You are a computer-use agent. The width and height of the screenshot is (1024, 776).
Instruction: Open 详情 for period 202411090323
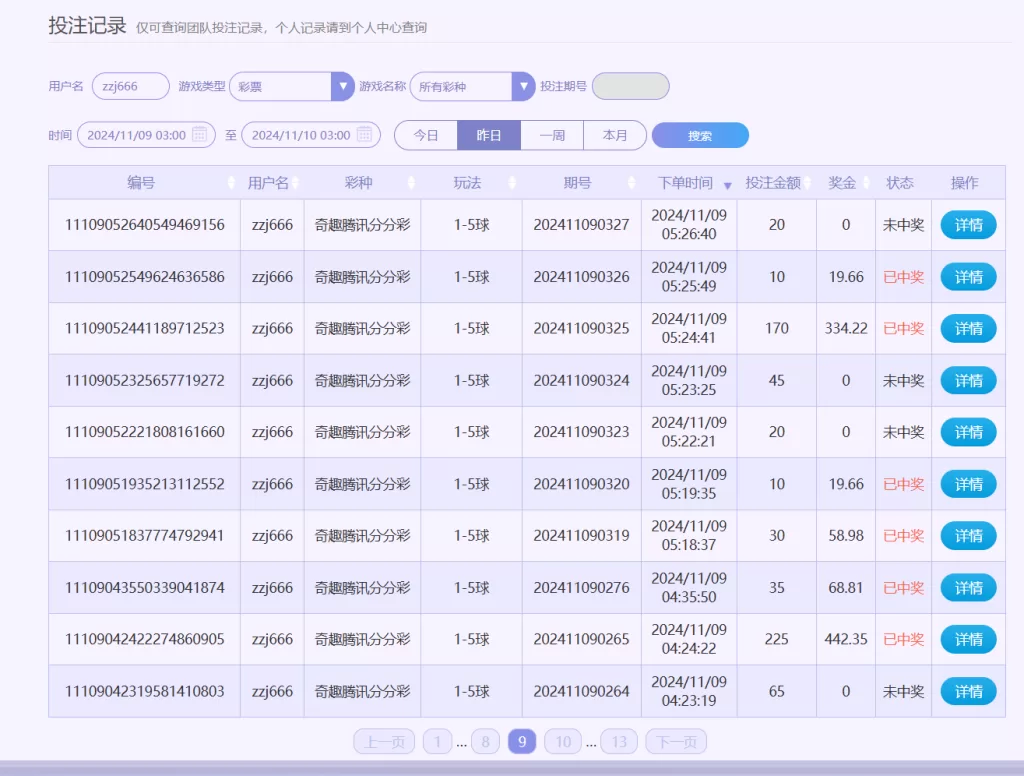(968, 432)
